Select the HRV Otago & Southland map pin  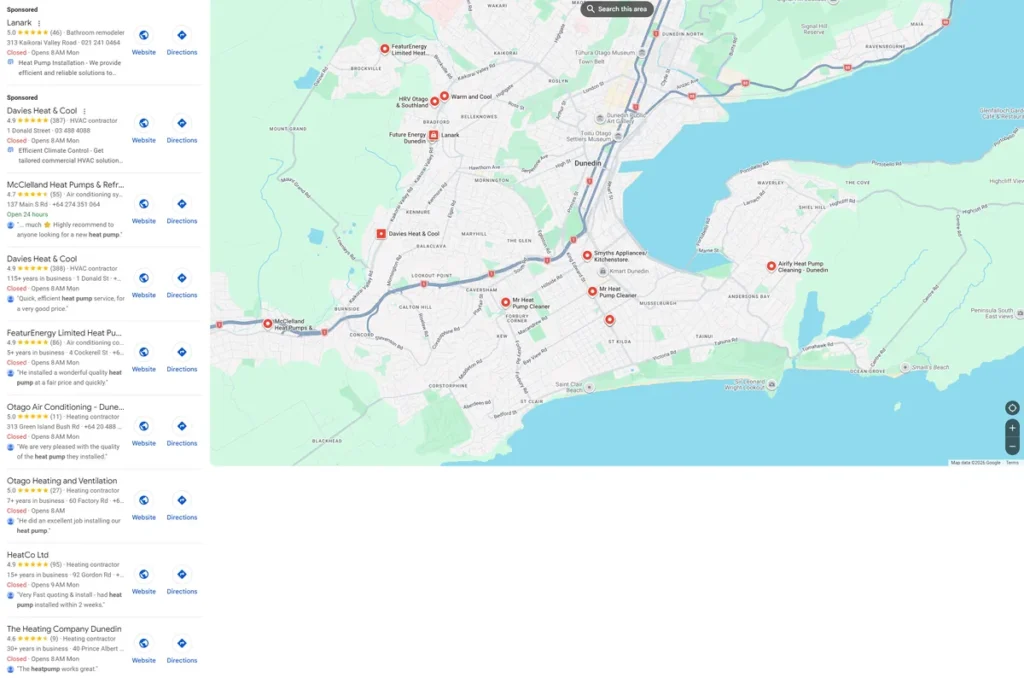click(434, 101)
